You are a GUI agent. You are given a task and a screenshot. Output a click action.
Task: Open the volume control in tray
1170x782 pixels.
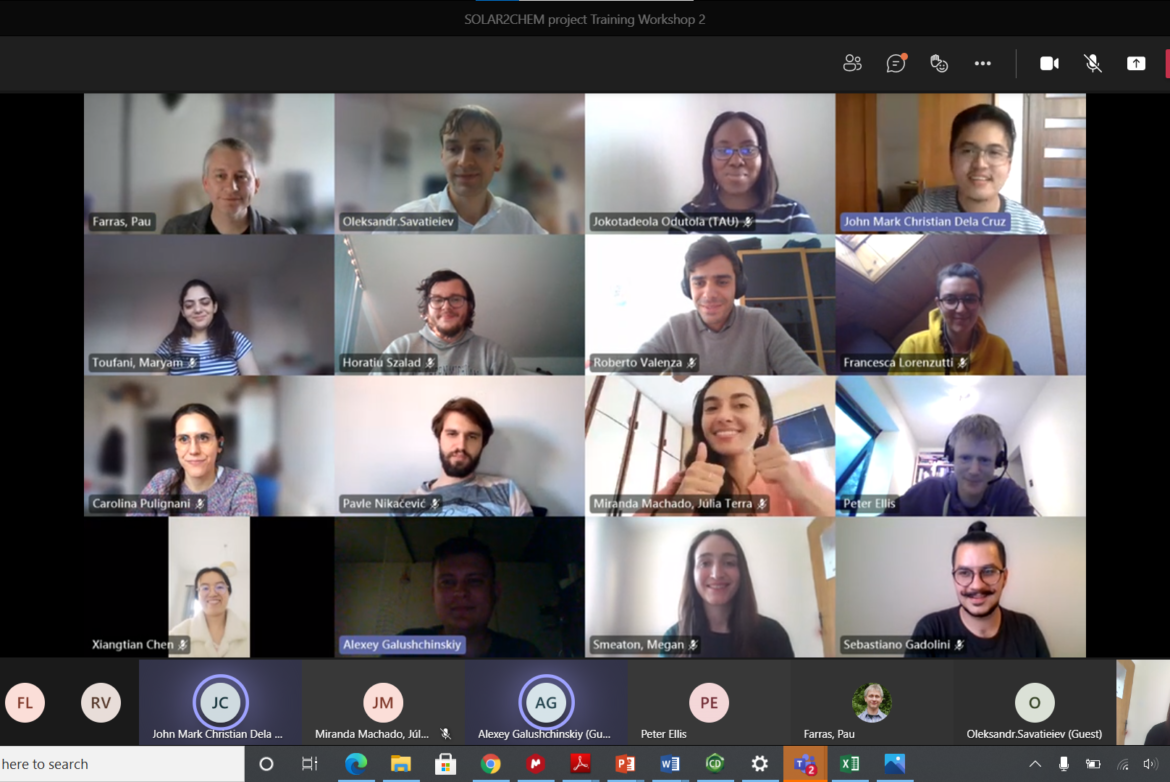click(1150, 764)
